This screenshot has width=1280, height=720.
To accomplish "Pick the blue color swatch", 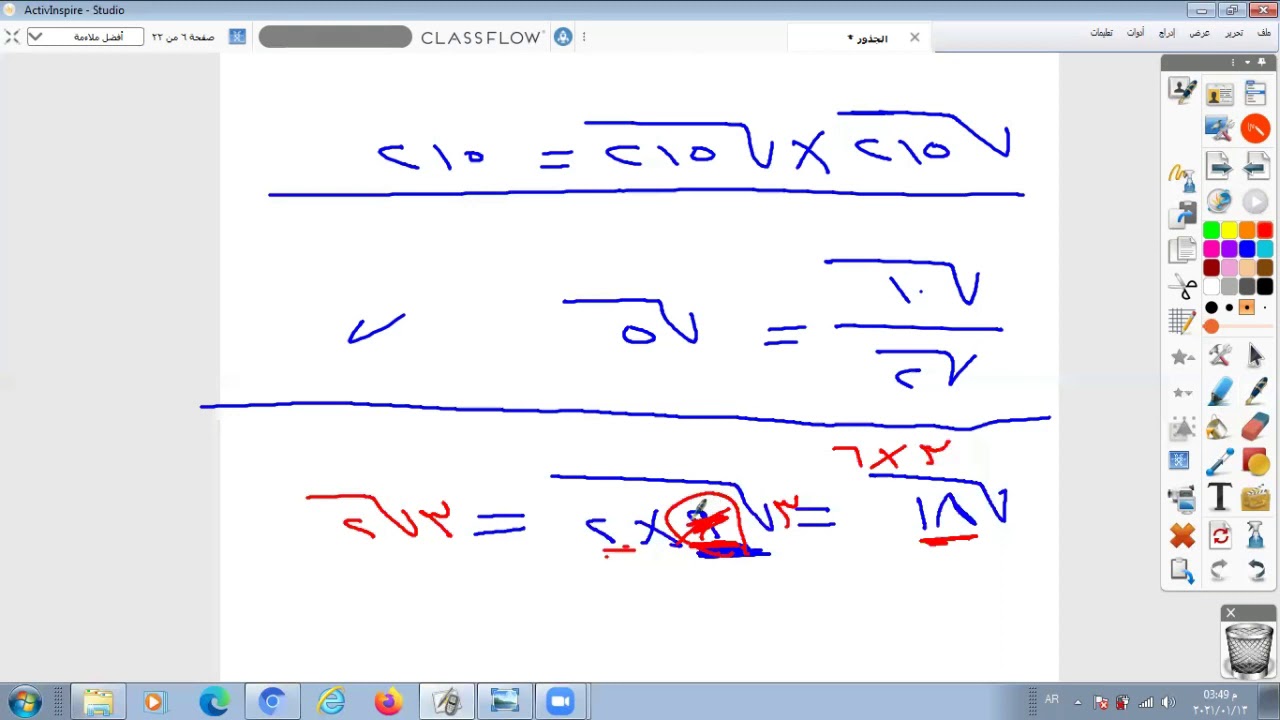I will point(1247,250).
